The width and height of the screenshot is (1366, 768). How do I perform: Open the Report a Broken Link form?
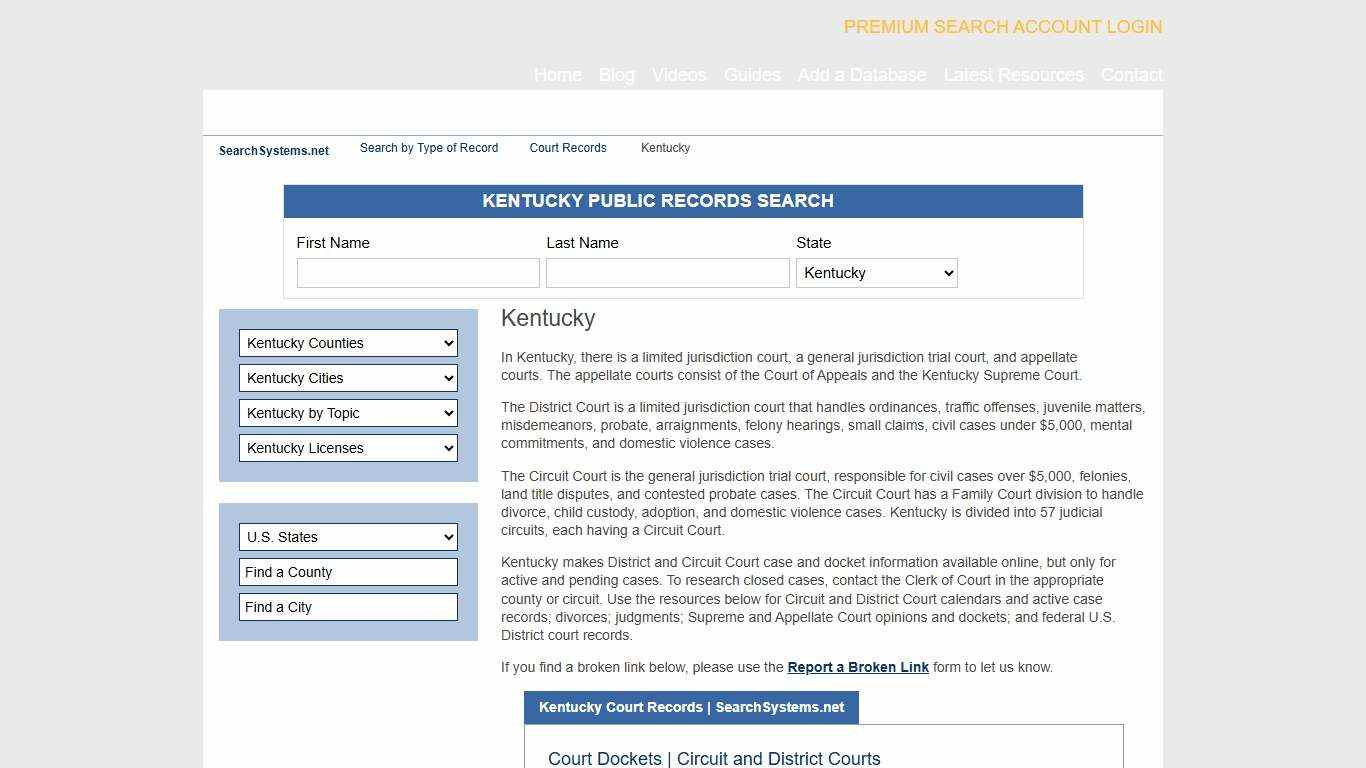click(x=858, y=667)
